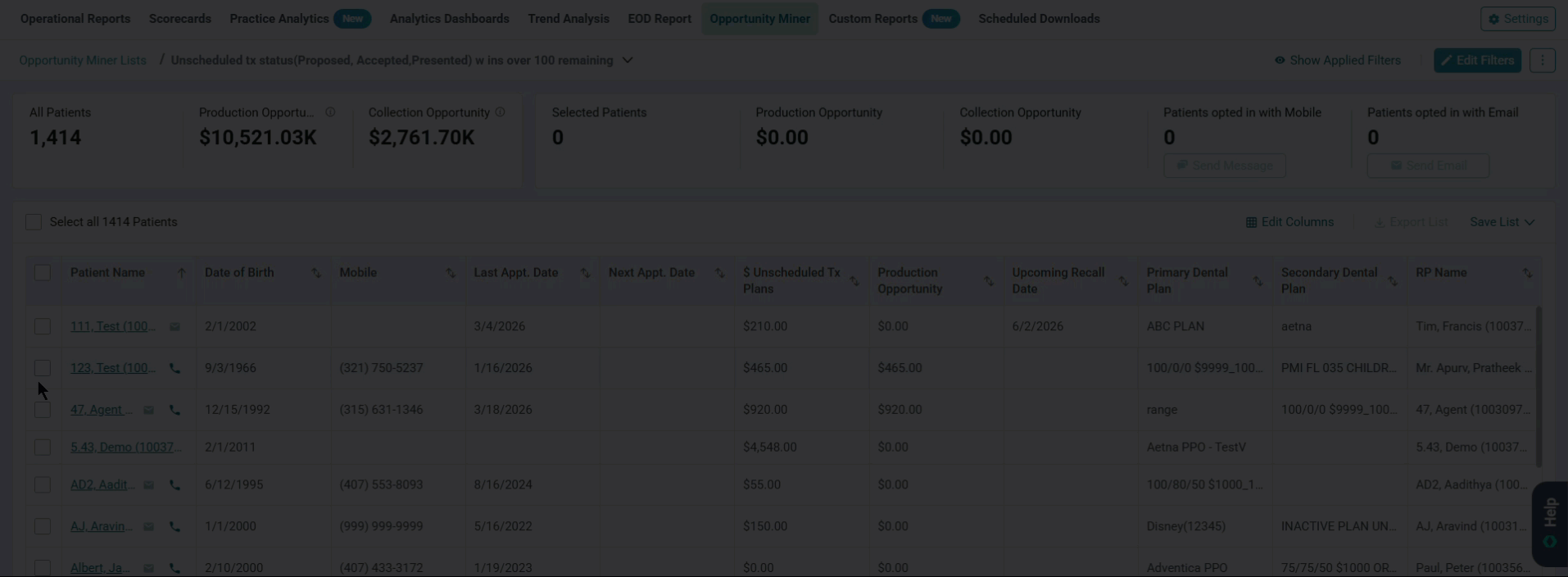Sort by Patient Name arrow icon

coord(181,273)
